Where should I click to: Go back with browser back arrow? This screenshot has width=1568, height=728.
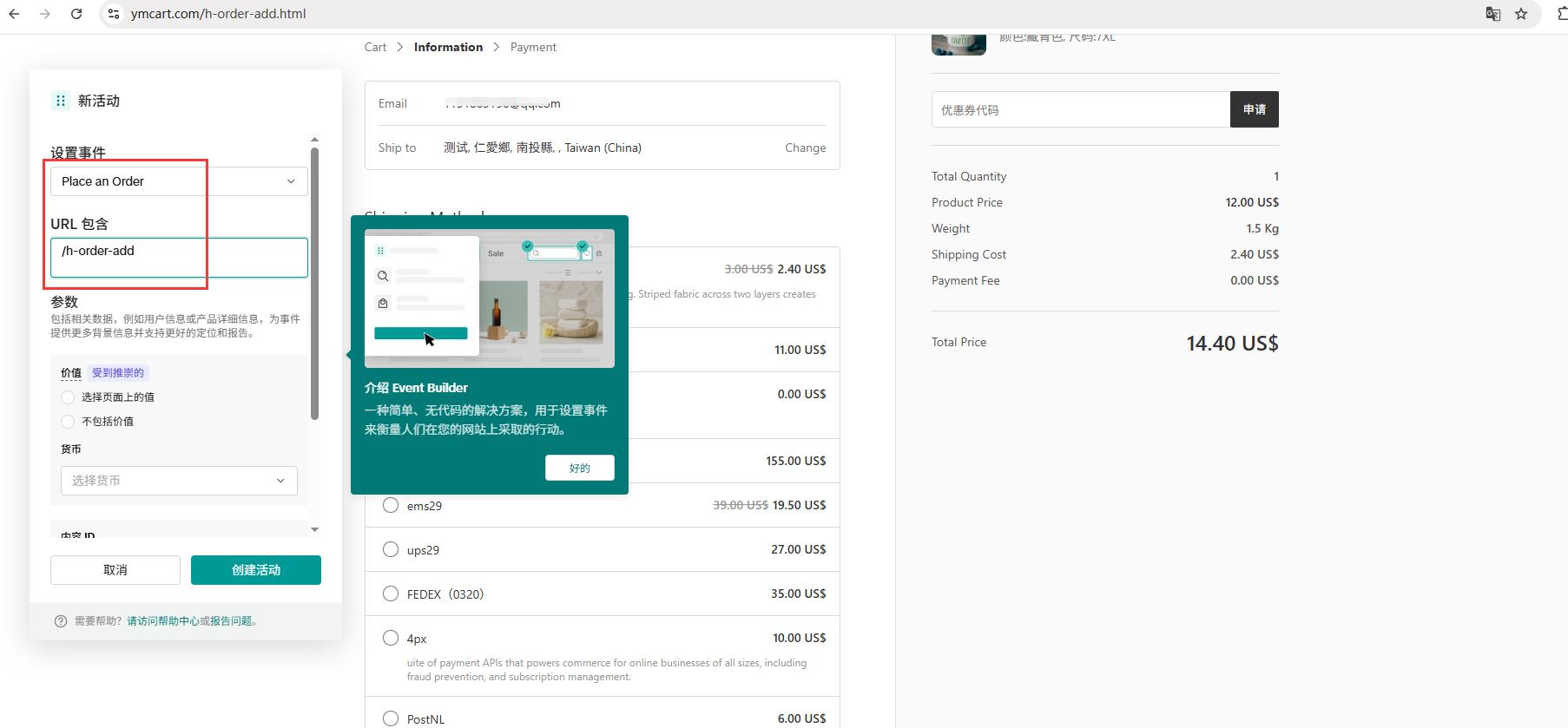click(x=14, y=14)
